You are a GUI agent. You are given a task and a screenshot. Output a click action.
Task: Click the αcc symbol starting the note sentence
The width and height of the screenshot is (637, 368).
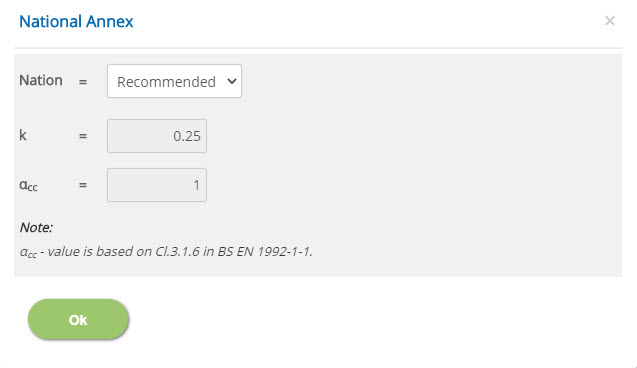coord(28,253)
